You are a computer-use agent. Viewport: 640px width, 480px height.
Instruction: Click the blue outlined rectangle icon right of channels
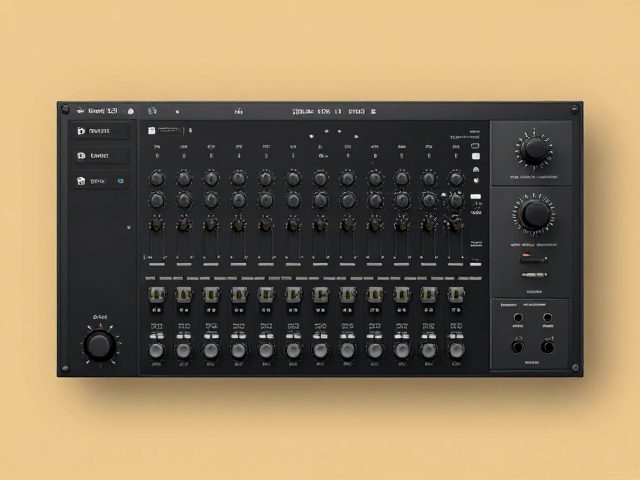[475, 146]
